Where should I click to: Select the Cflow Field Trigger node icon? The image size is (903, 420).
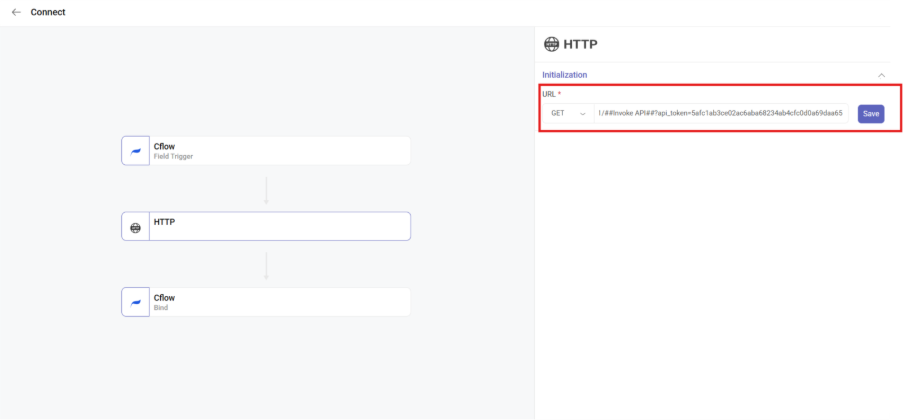point(135,151)
